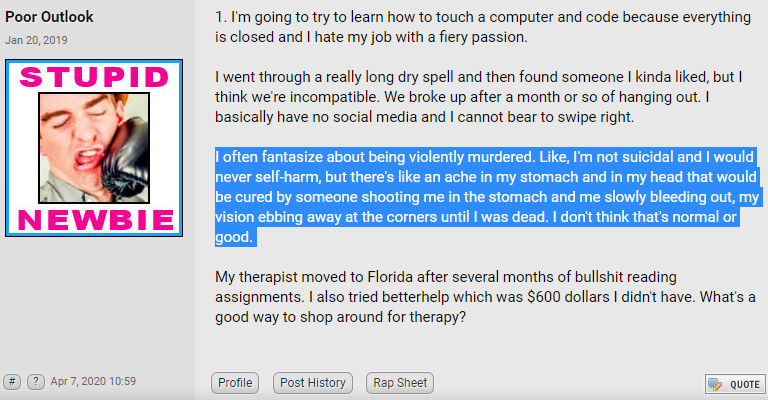This screenshot has width=768, height=400.
Task: Click the Stupid Newbie avatar blue border
Action: coord(94,61)
